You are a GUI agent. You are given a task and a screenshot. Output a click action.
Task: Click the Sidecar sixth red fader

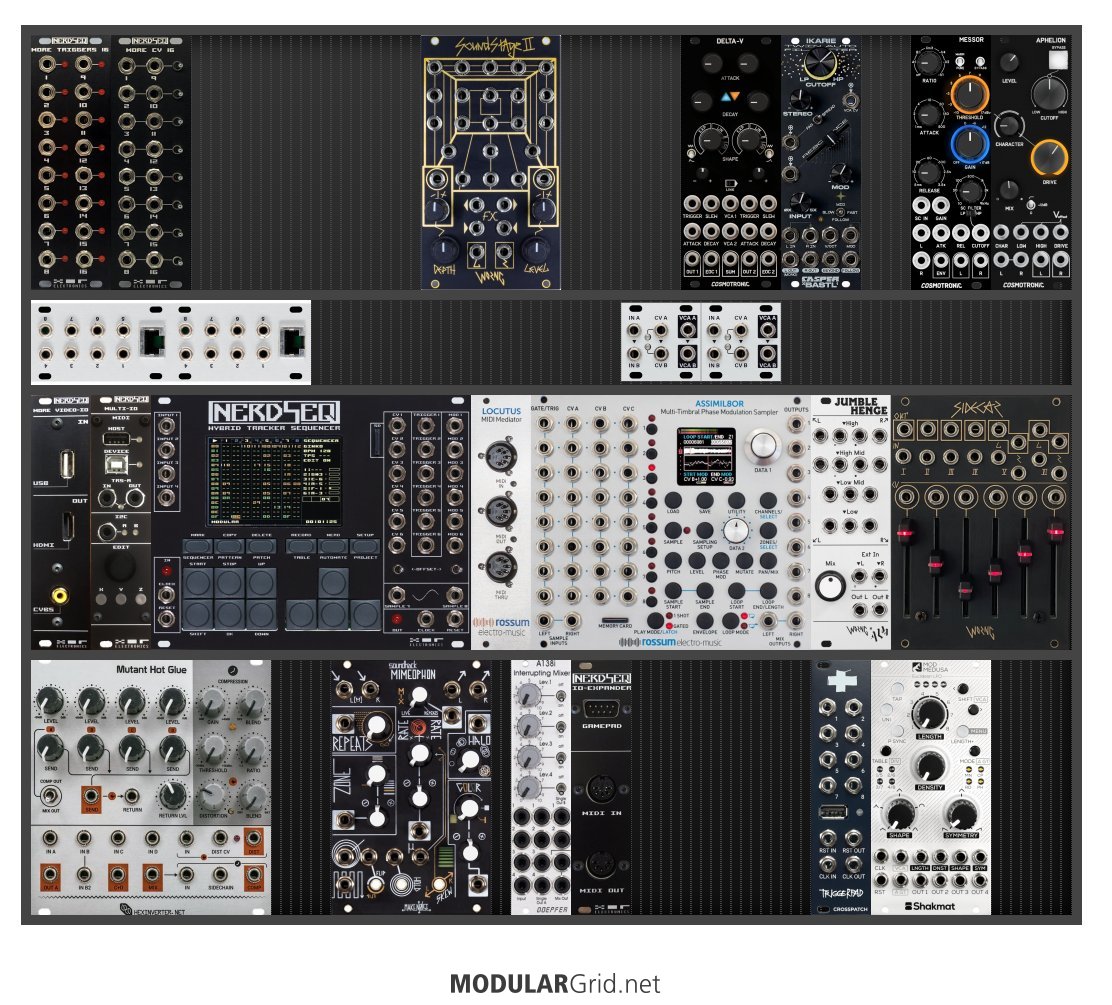pos(1056,530)
